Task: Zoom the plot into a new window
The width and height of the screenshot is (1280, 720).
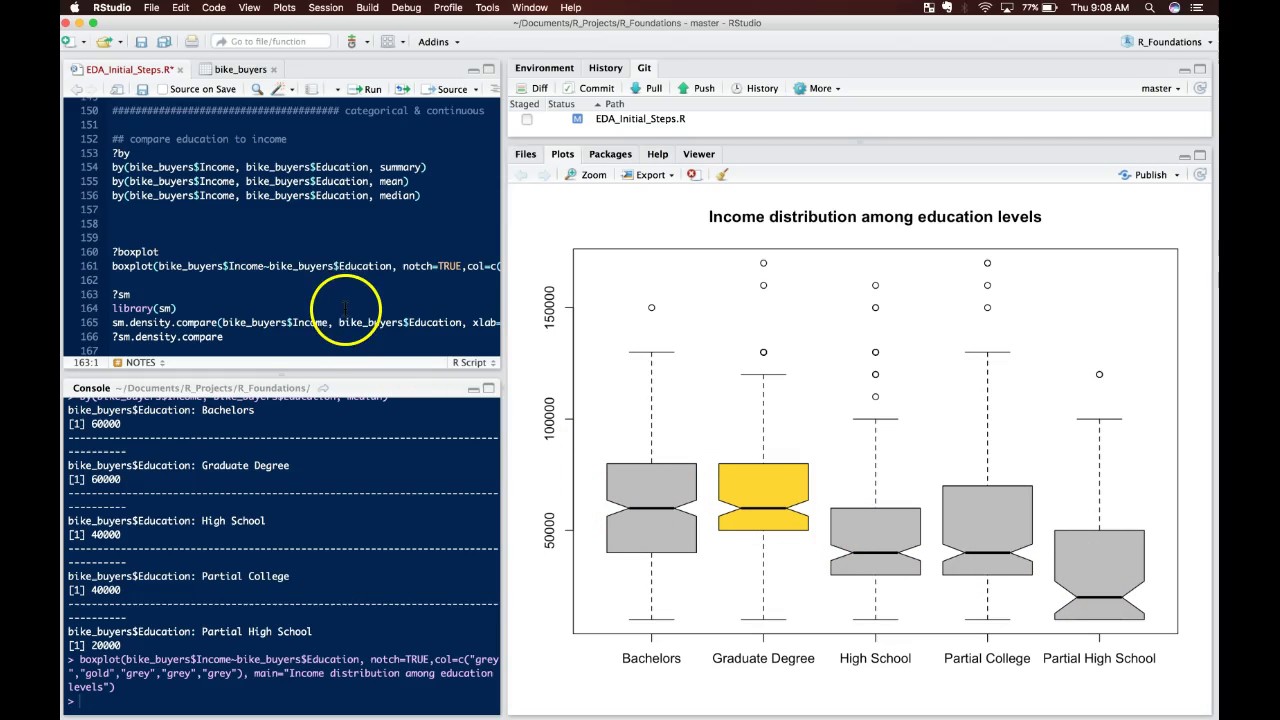Action: (x=585, y=174)
